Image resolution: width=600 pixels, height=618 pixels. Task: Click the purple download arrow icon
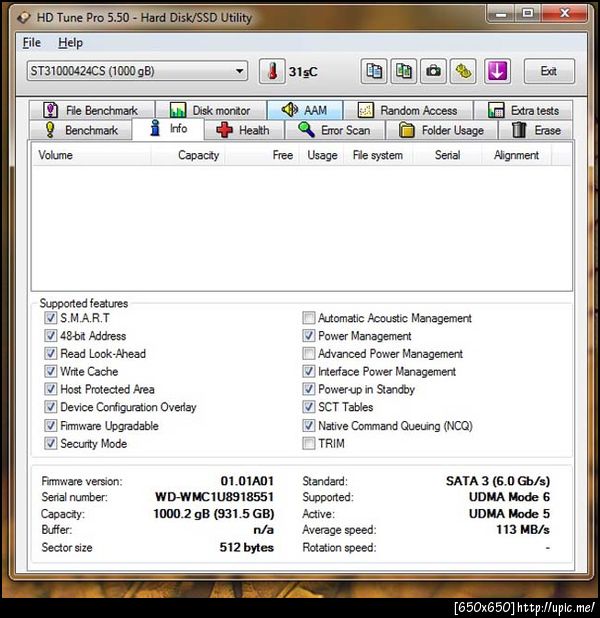[497, 71]
